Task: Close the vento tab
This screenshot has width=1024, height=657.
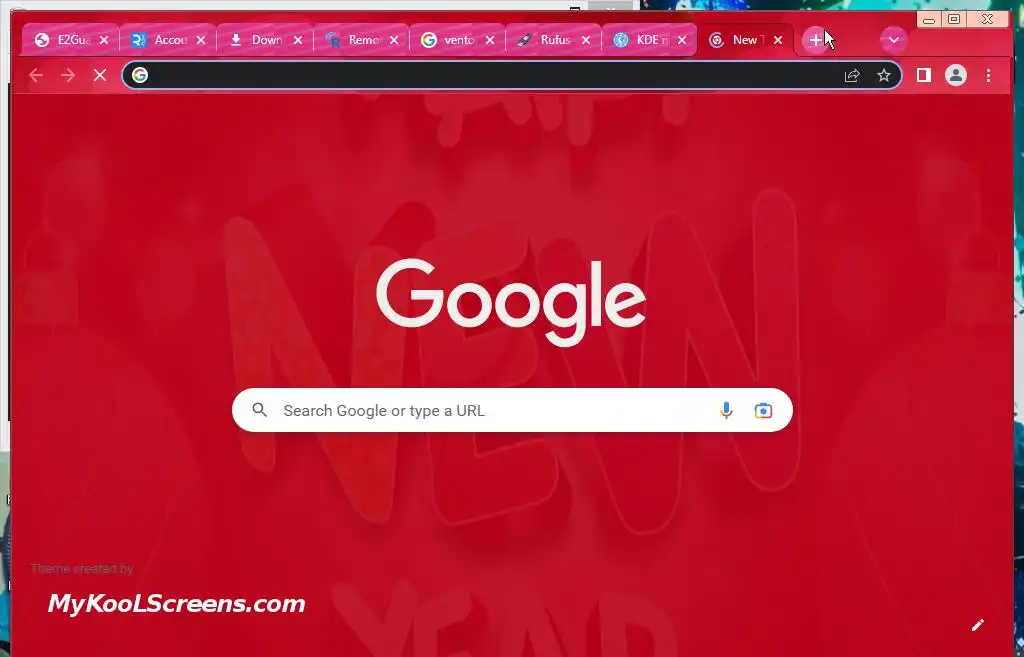Action: coord(490,40)
